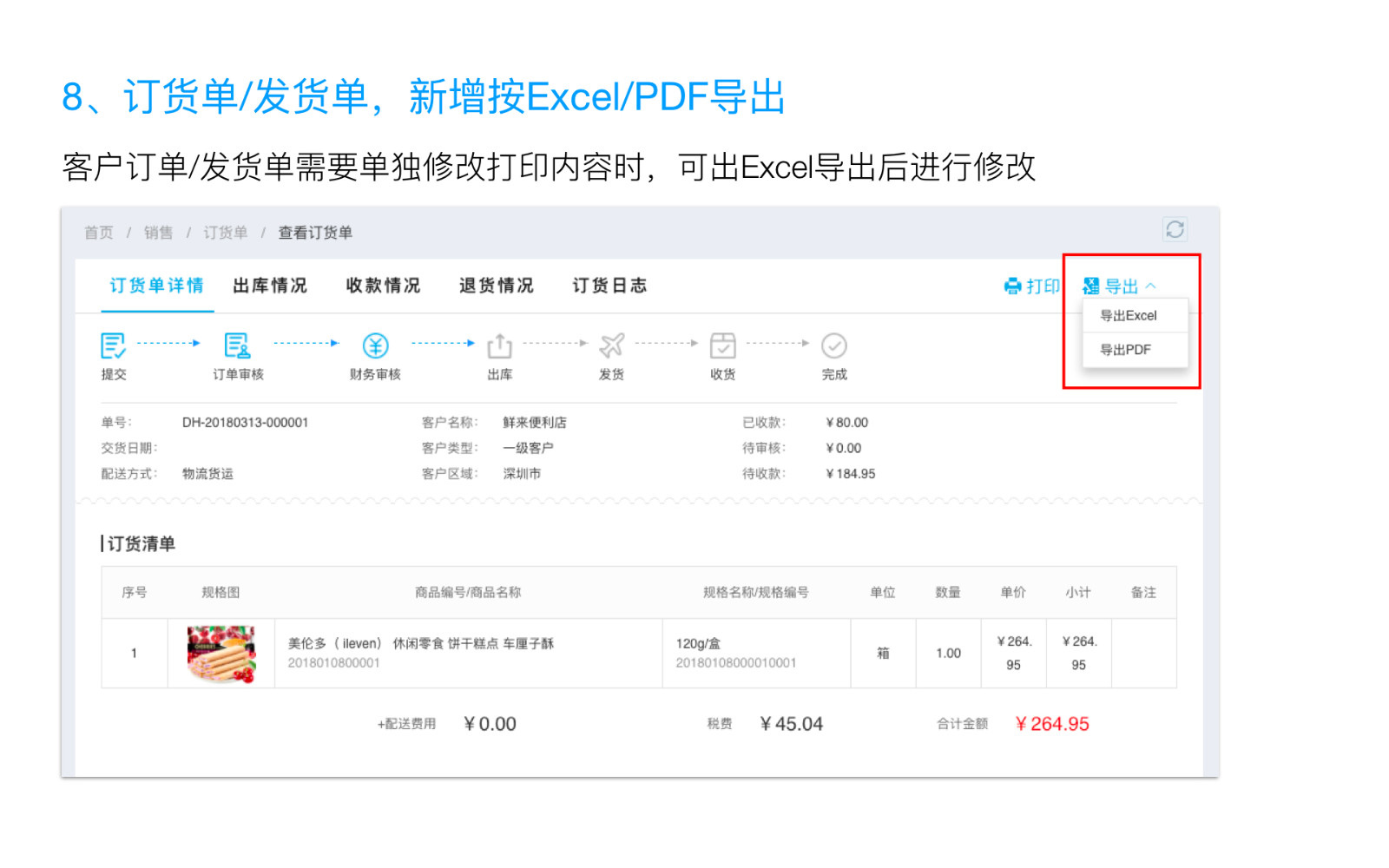1389x868 pixels.
Task: Click the 订单审核 step icon
Action: pyautogui.click(x=237, y=345)
